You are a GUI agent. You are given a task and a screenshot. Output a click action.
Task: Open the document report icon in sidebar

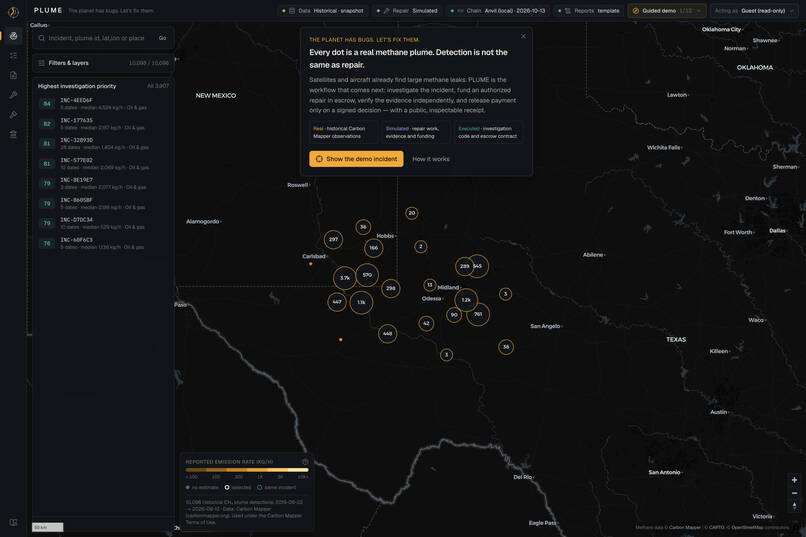tap(13, 75)
